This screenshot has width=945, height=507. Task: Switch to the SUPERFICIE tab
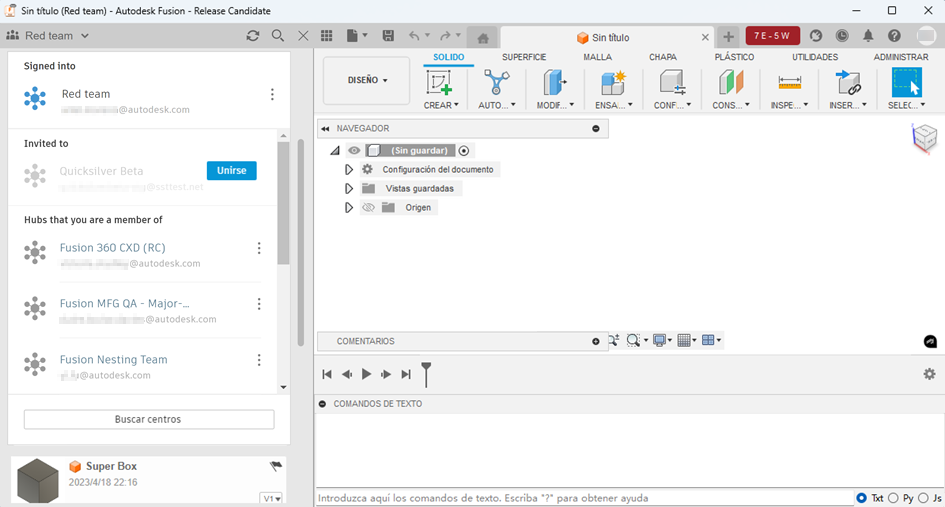(x=524, y=57)
